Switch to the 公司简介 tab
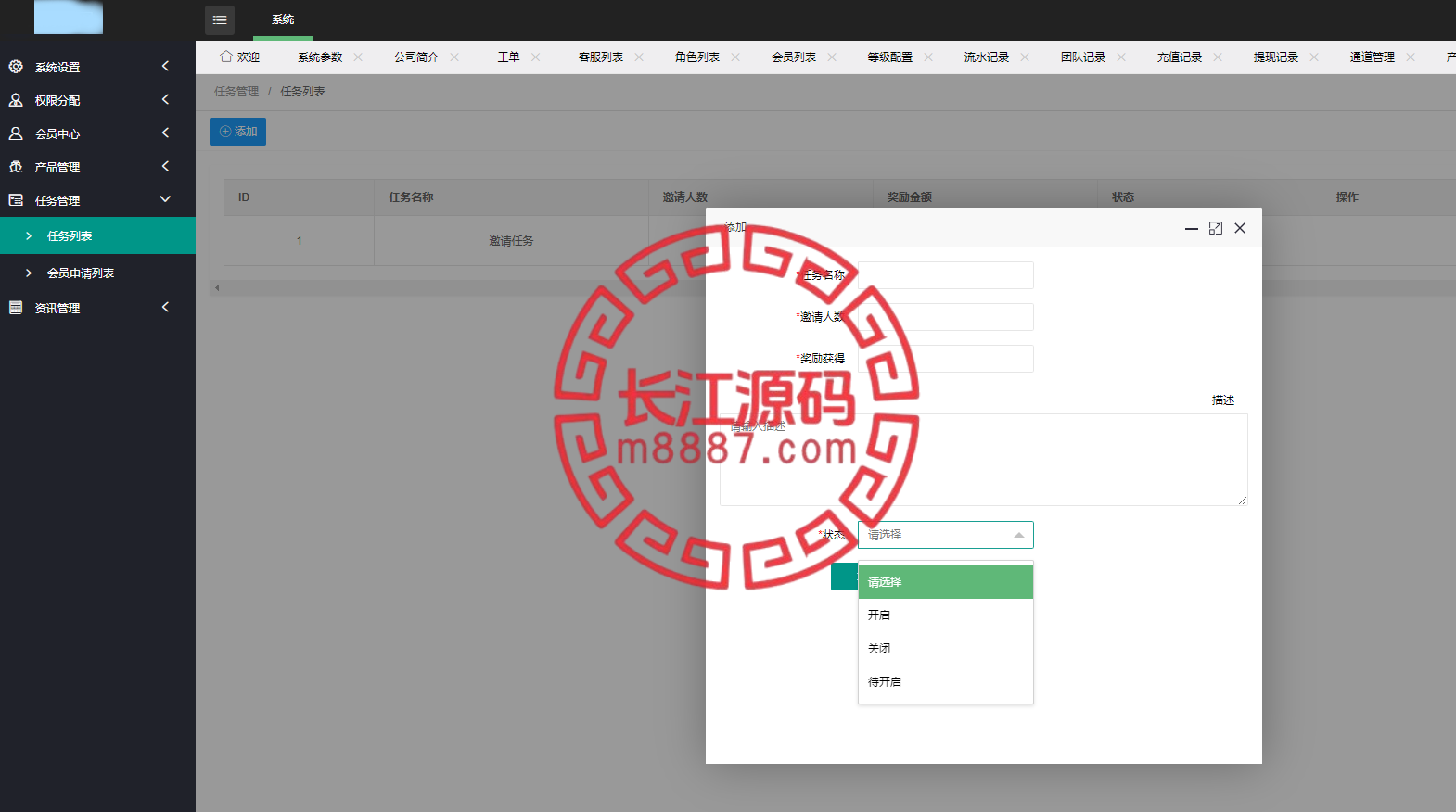 (x=416, y=57)
